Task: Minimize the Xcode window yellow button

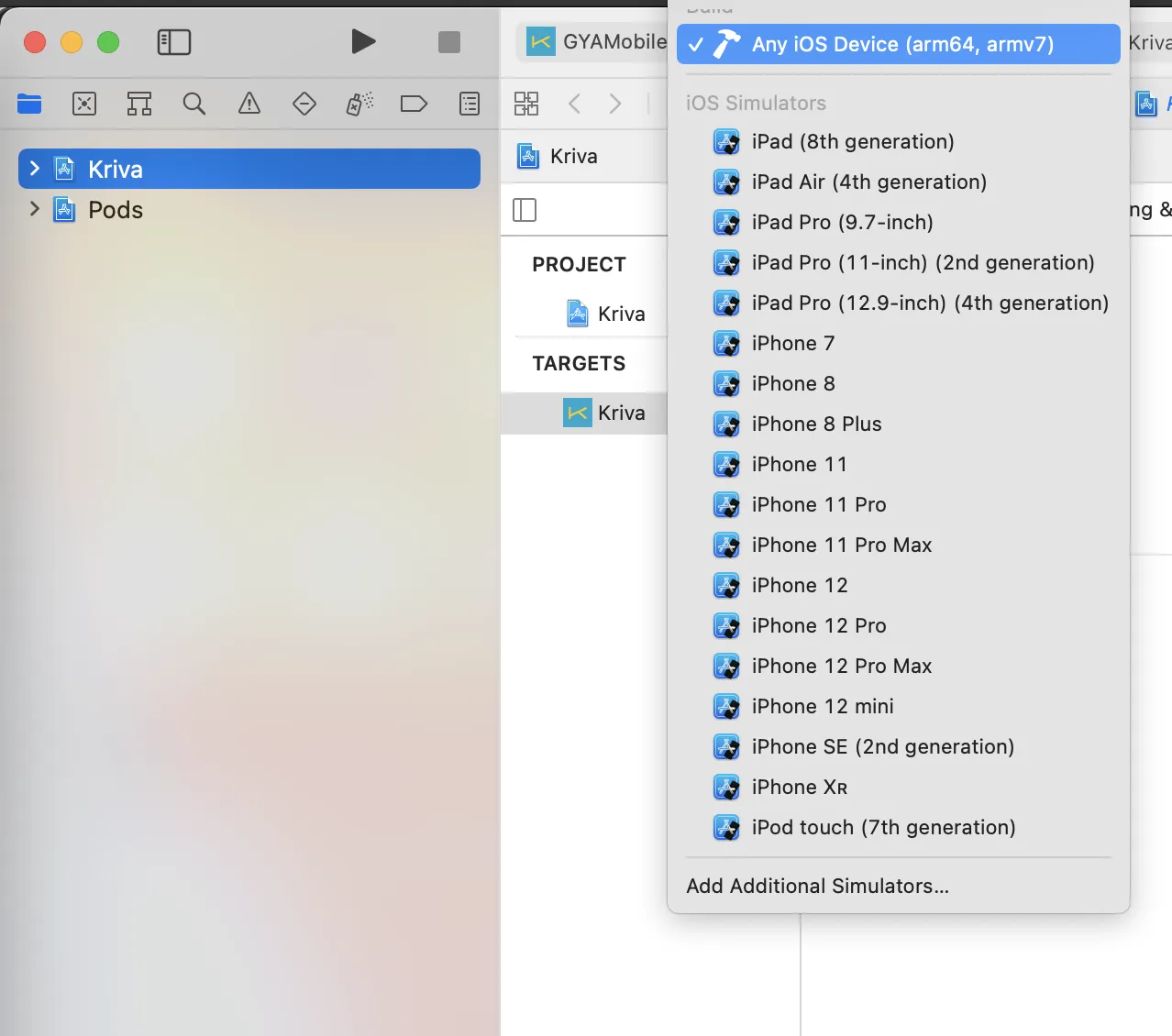Action: (x=72, y=42)
